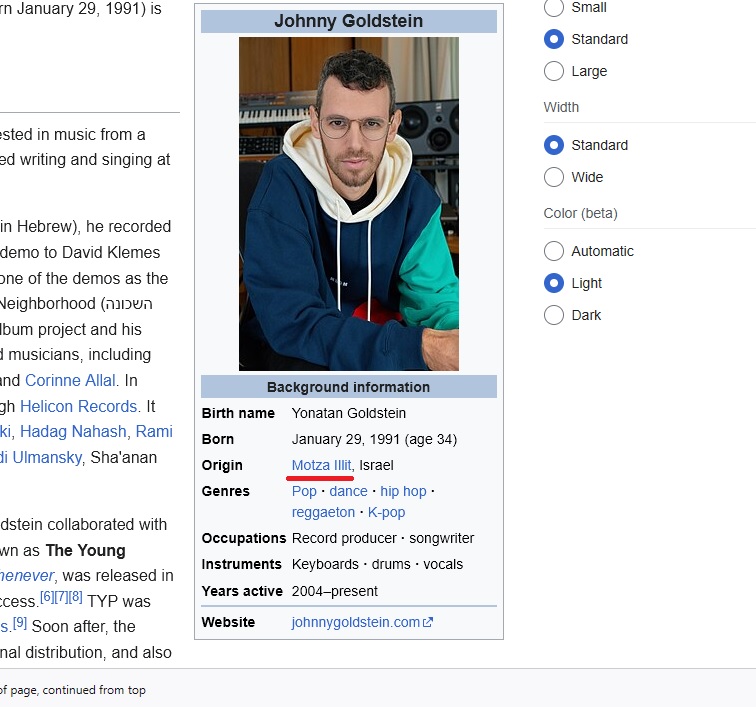Click the Instruments value Keyboards
This screenshot has height=707, width=756.
(325, 564)
